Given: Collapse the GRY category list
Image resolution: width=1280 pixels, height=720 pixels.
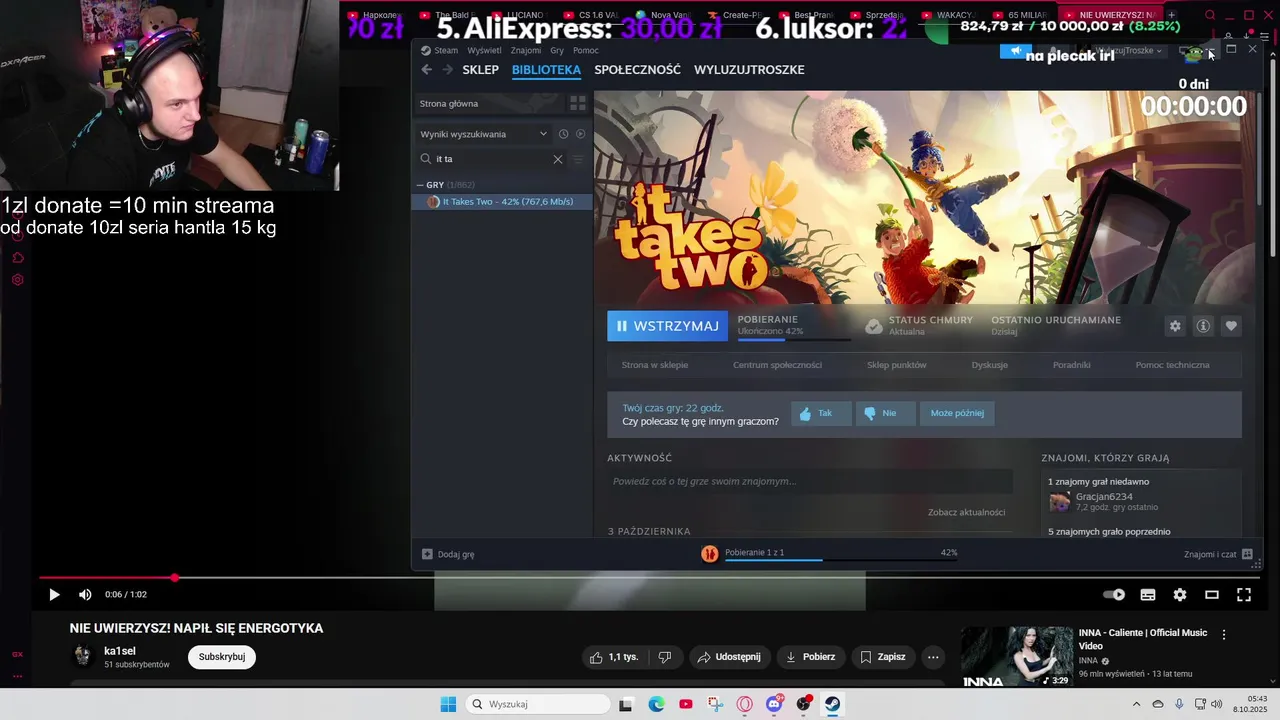Looking at the screenshot, I should 420,185.
